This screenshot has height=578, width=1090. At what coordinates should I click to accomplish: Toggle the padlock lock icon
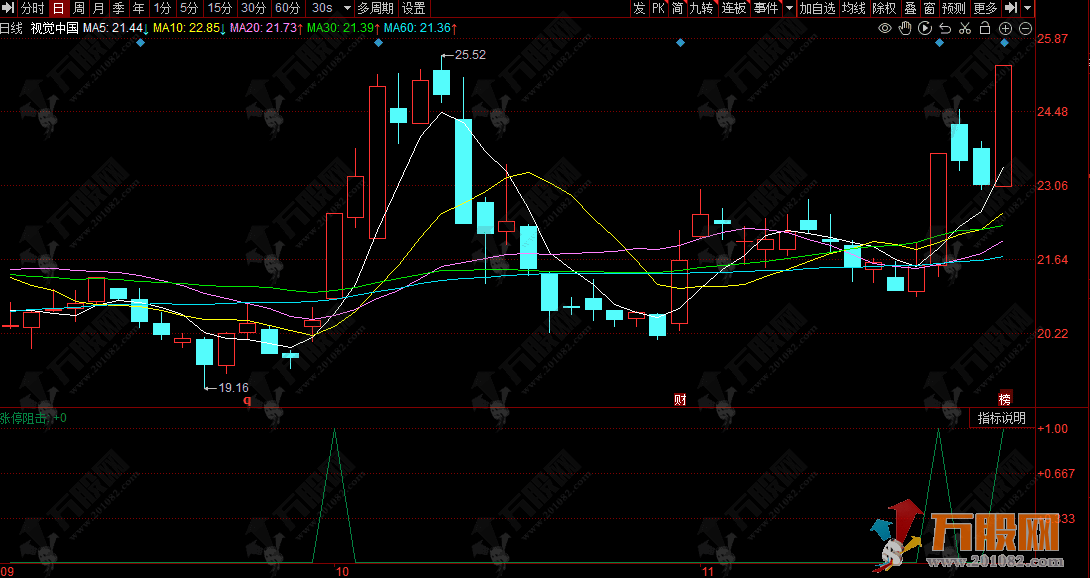coord(986,28)
